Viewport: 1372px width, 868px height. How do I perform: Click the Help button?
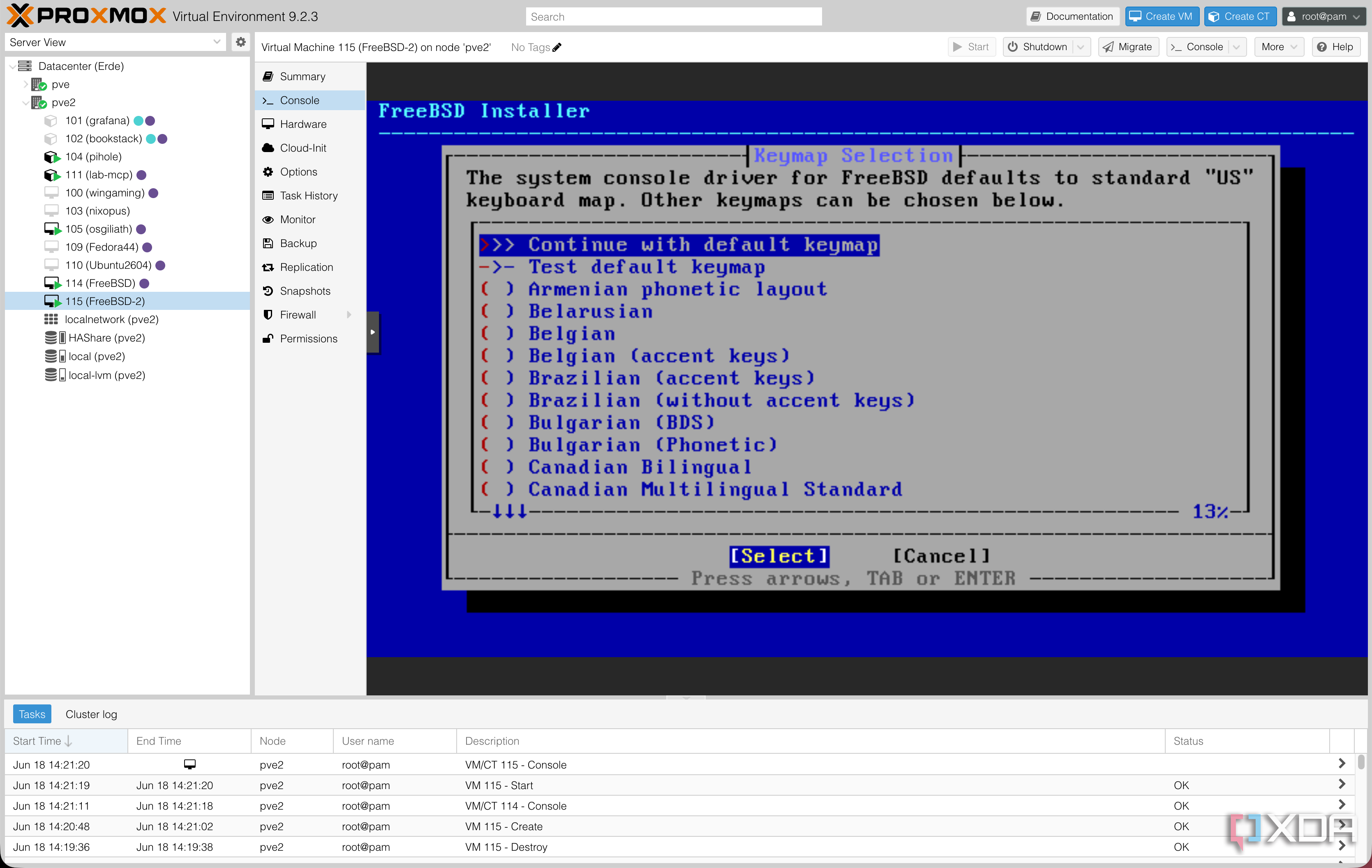pyautogui.click(x=1336, y=47)
